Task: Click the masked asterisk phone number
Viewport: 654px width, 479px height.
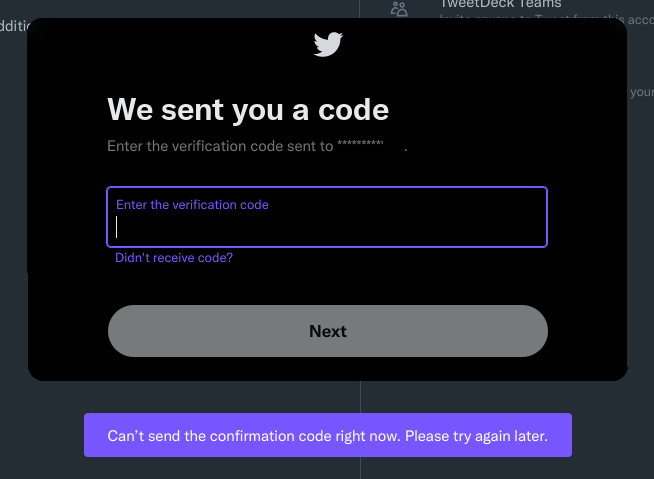Action: pyautogui.click(x=360, y=144)
